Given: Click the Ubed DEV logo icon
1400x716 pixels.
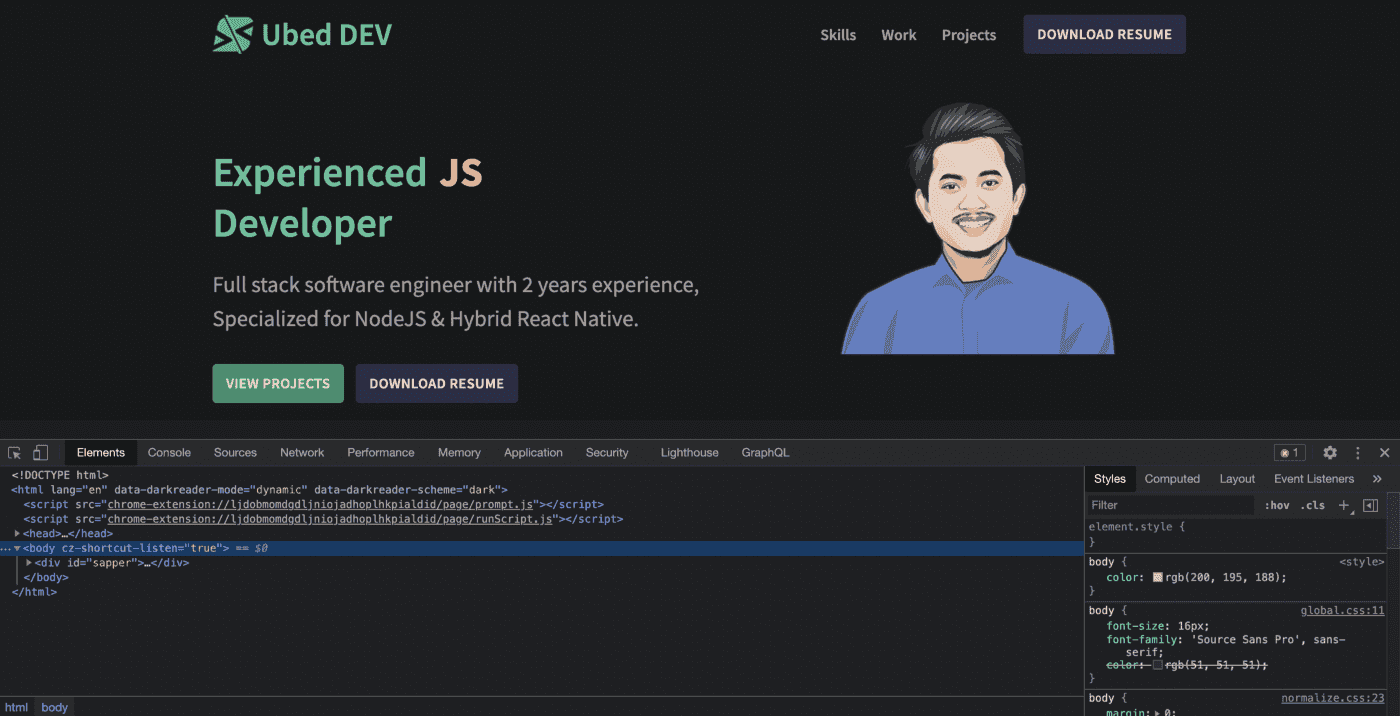Looking at the screenshot, I should pos(233,34).
